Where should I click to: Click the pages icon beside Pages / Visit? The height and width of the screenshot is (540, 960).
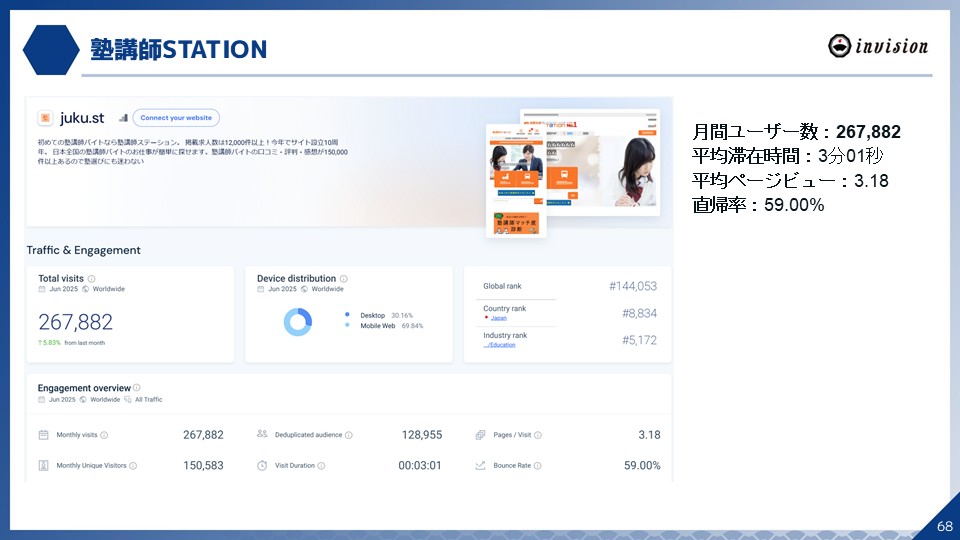[x=480, y=435]
